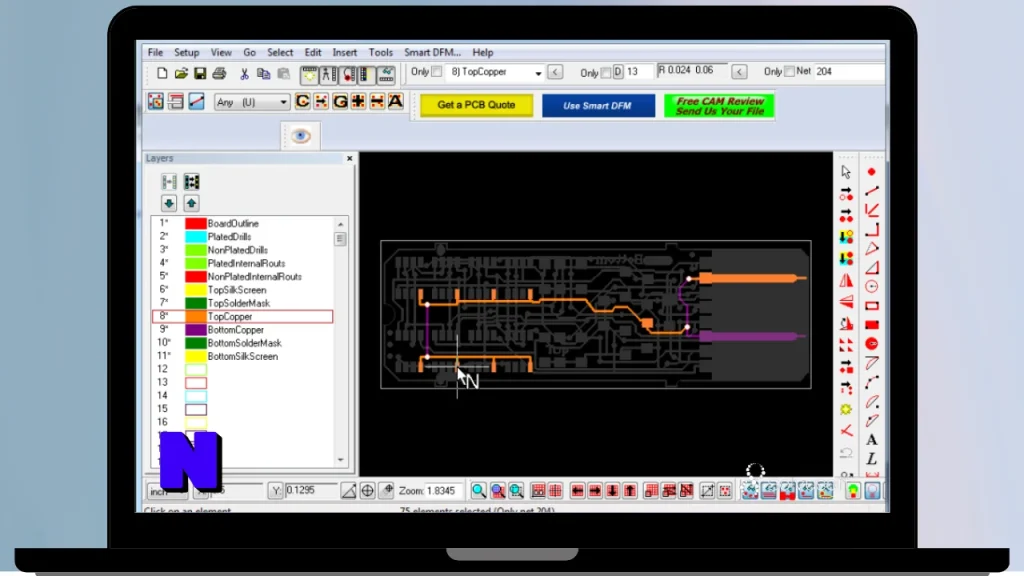The width and height of the screenshot is (1024, 576).
Task: Click Free CAM Review Send Us Your File
Action: [x=719, y=106]
